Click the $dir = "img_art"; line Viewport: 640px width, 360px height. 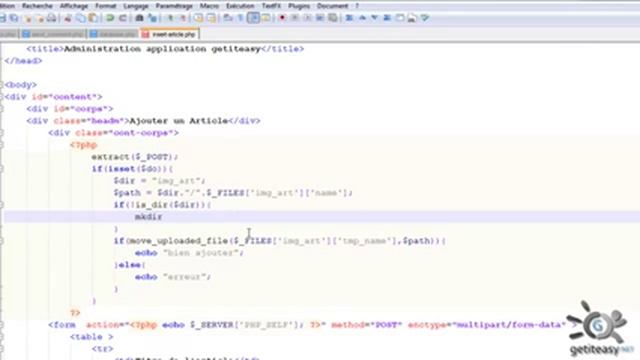159,181
